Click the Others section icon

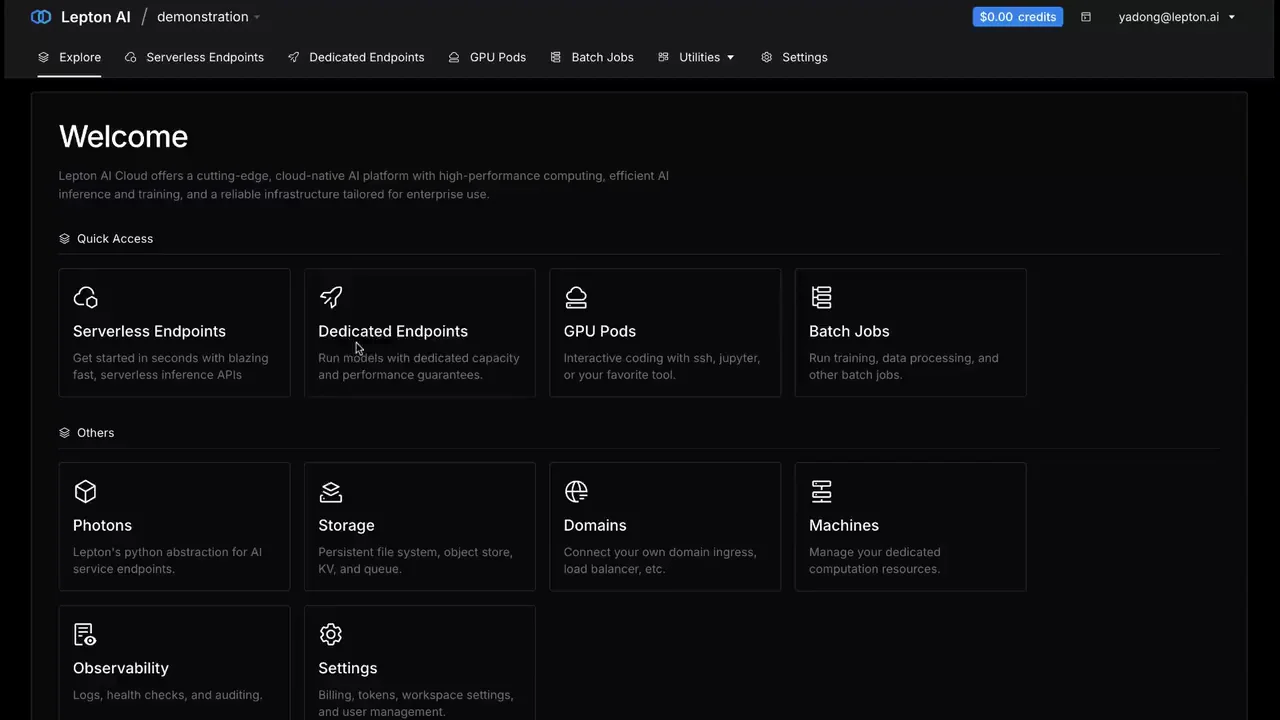64,433
